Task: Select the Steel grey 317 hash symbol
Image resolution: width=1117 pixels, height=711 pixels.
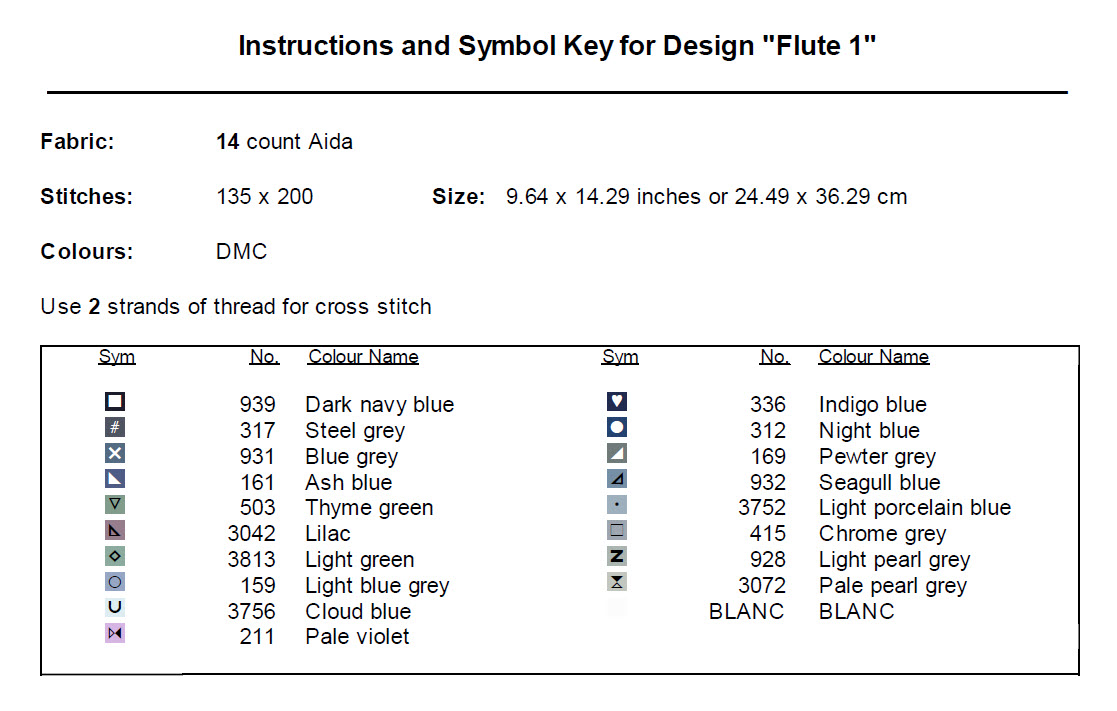Action: pyautogui.click(x=115, y=428)
